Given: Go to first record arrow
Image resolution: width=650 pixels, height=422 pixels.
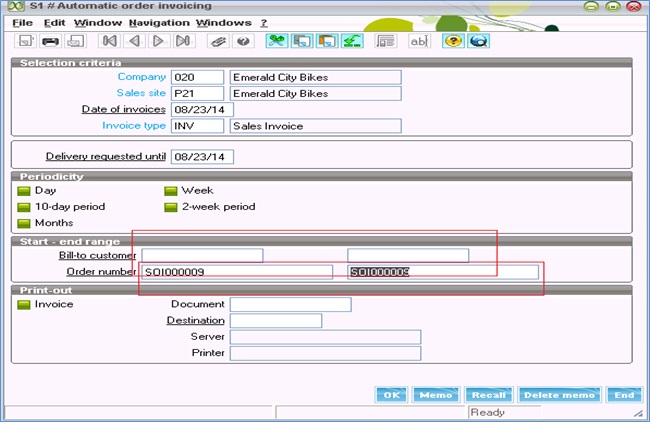Looking at the screenshot, I should pyautogui.click(x=110, y=41).
